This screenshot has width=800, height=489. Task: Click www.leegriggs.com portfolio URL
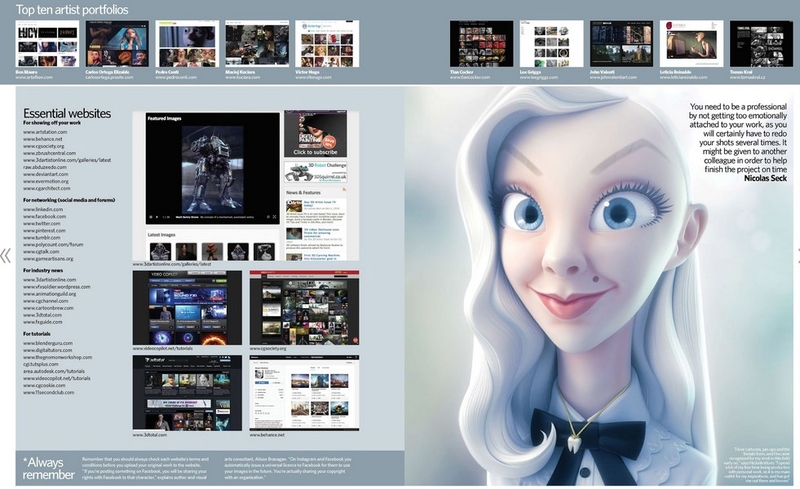539,77
